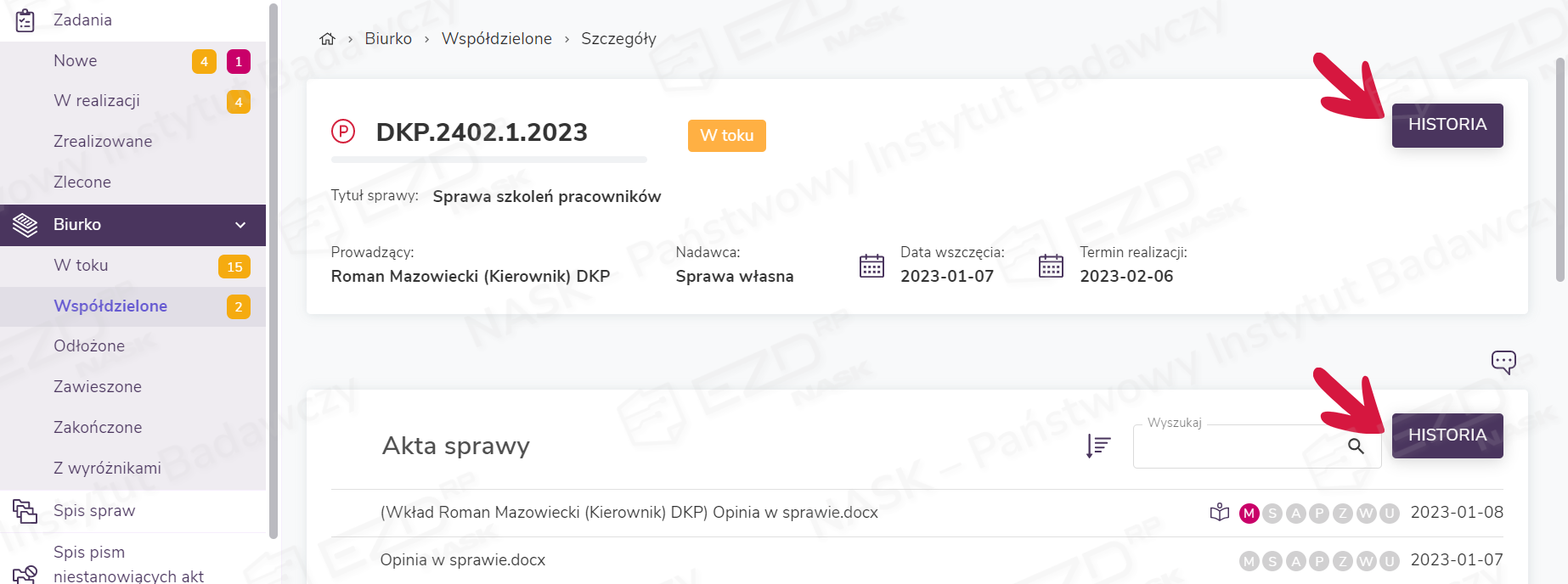
Task: Click the Zadania clipboard icon
Action: (x=25, y=20)
